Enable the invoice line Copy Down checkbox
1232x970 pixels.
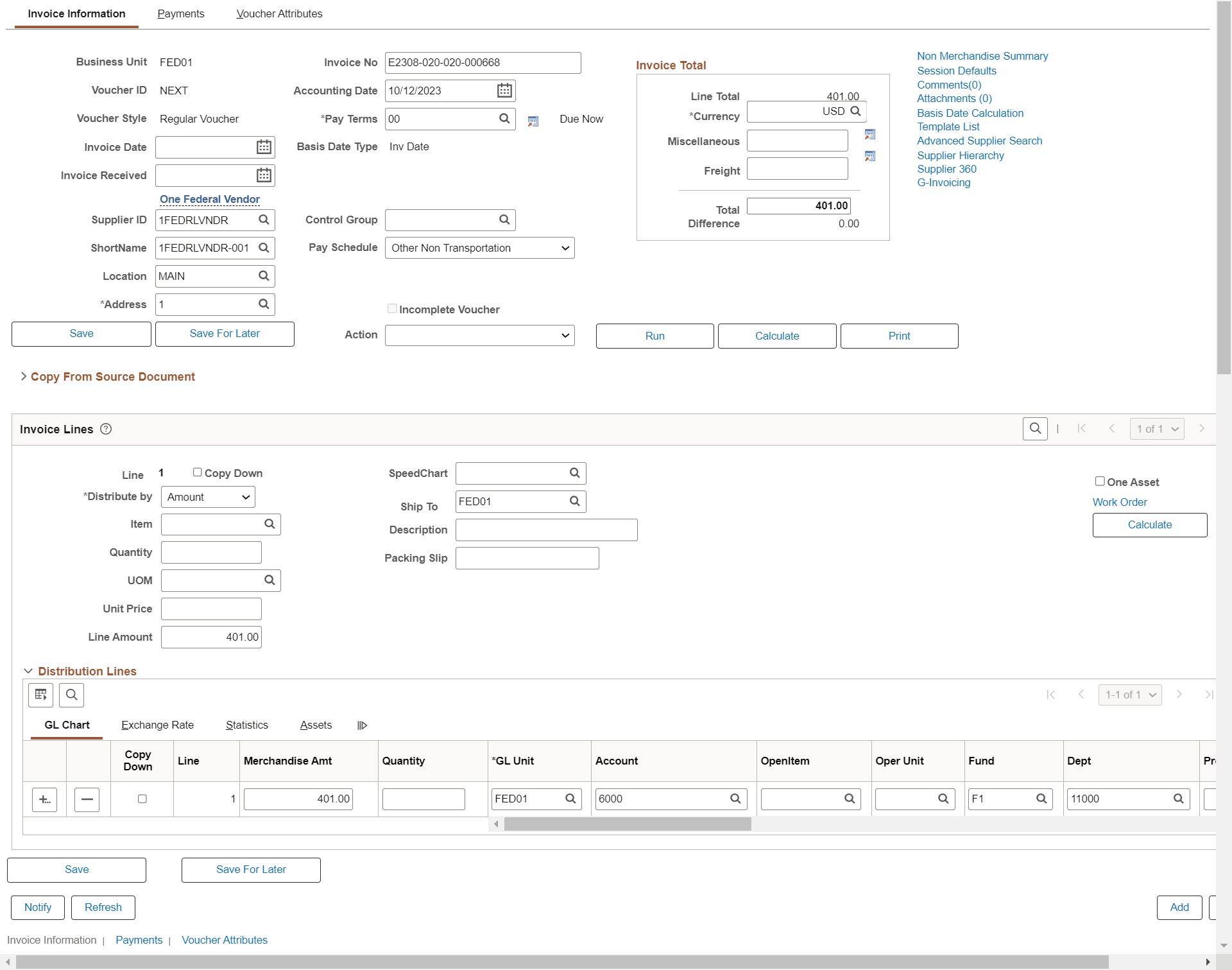tap(198, 472)
